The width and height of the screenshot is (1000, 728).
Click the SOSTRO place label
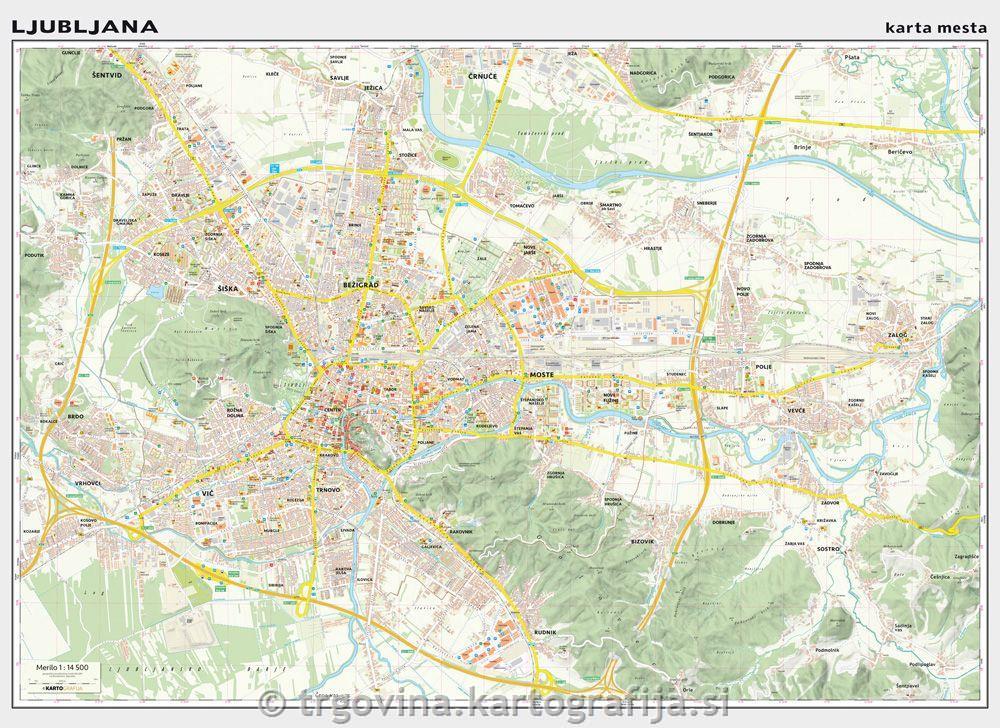[x=828, y=548]
